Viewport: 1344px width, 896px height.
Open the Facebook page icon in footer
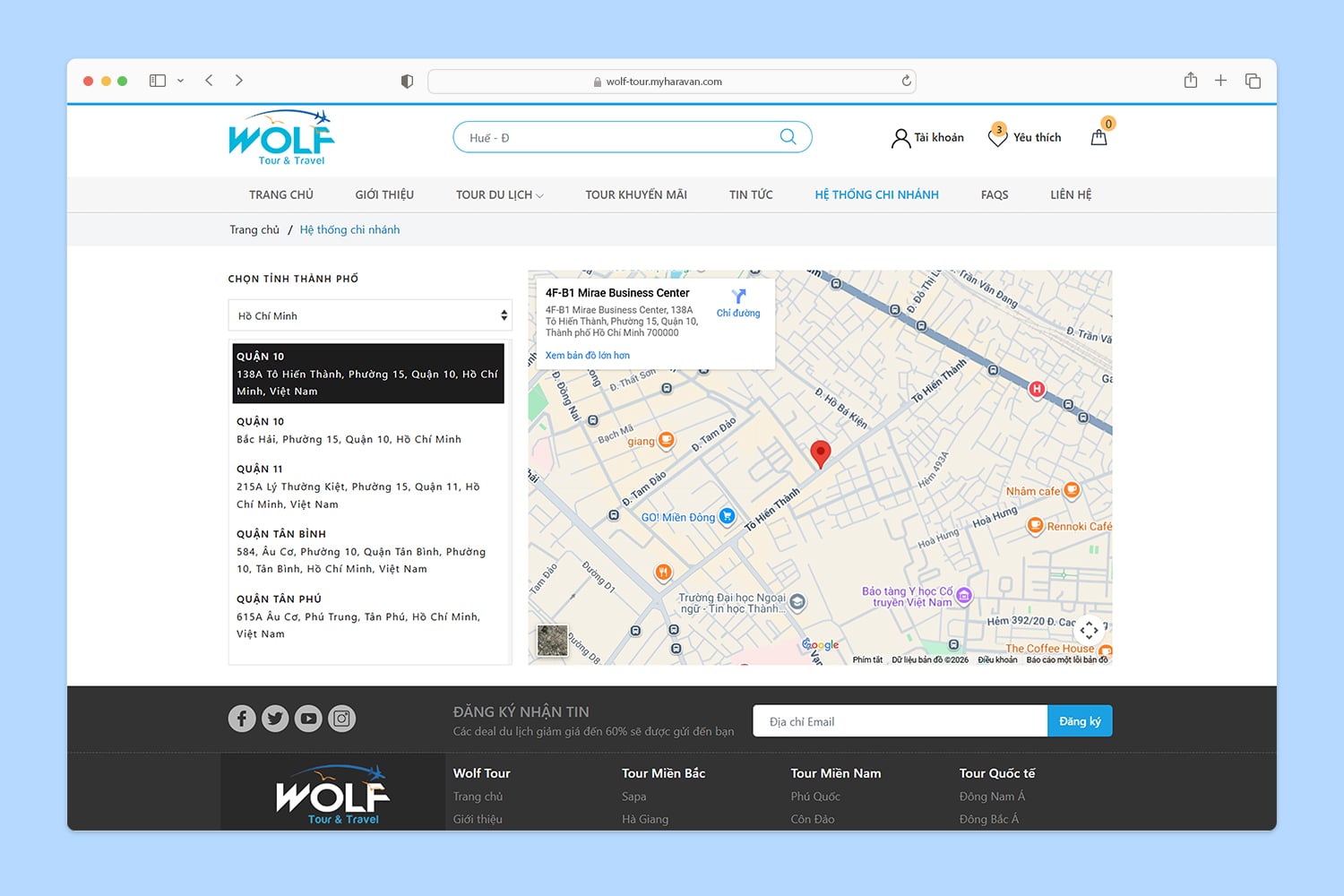tap(241, 718)
